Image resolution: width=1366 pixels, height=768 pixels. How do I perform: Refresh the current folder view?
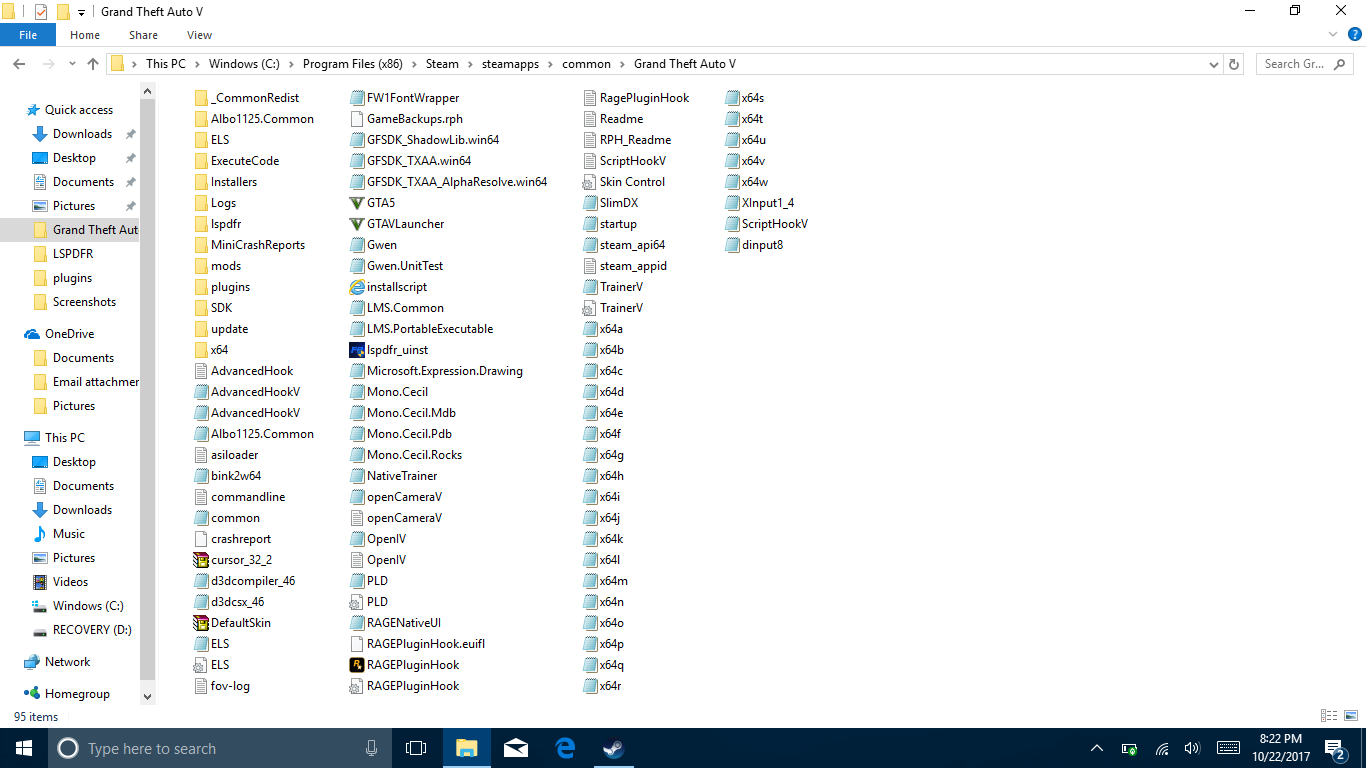point(1234,64)
